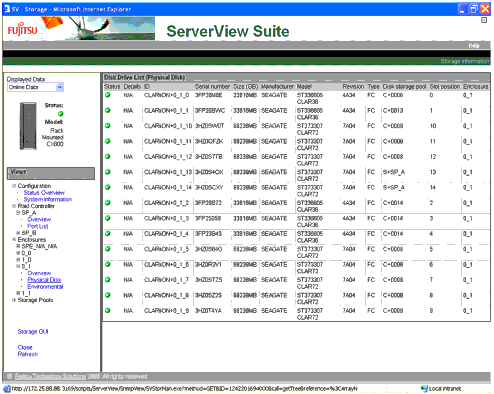Click the status icon of disk CLARiiON+0_1_14

pyautogui.click(x=107, y=187)
